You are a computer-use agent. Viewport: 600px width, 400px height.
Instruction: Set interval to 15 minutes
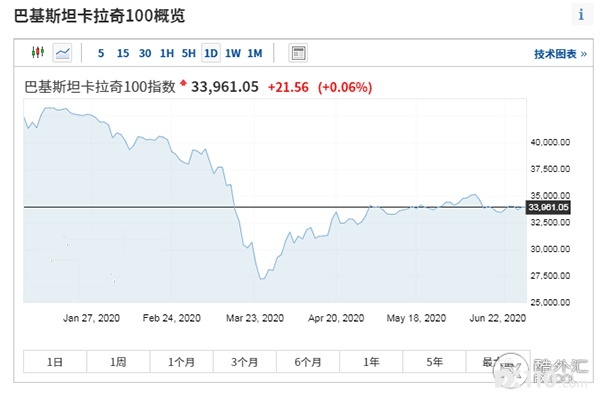pos(123,53)
